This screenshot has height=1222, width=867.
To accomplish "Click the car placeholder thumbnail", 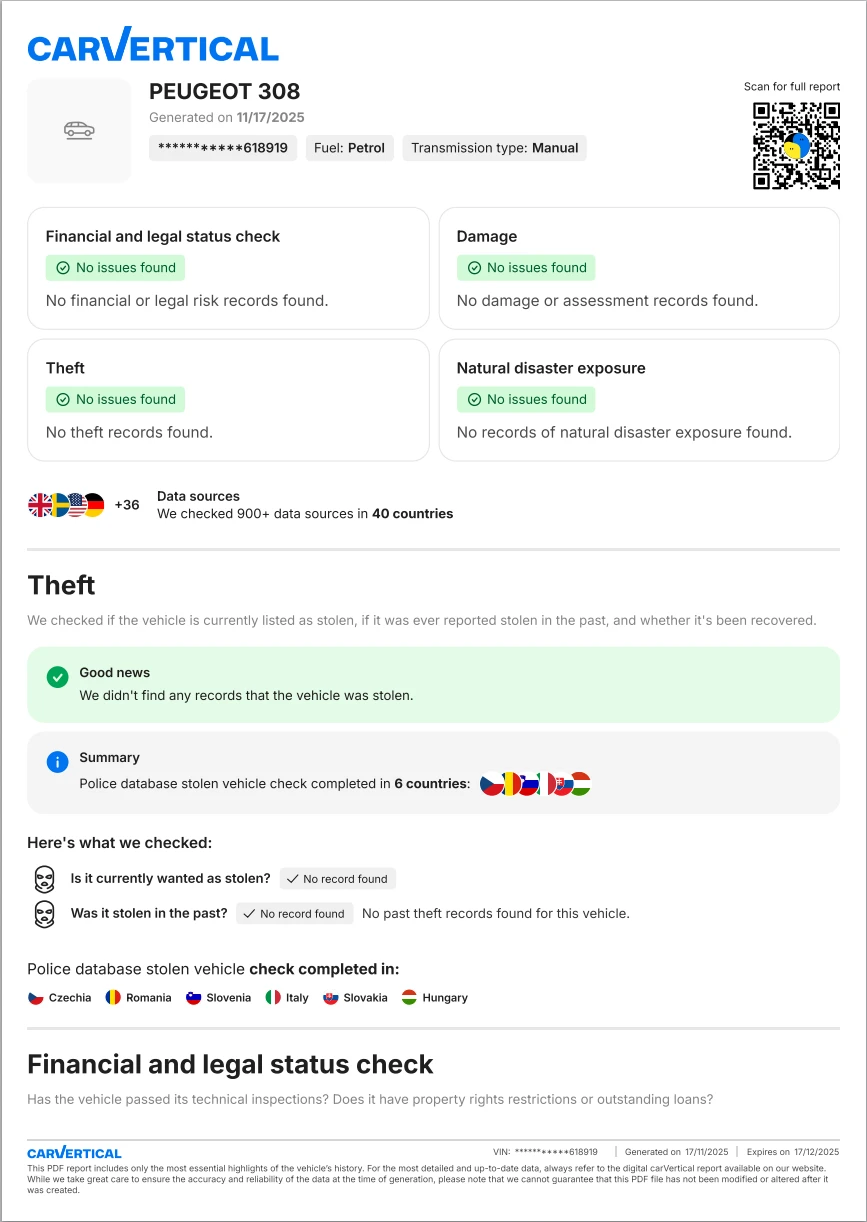I will click(79, 130).
